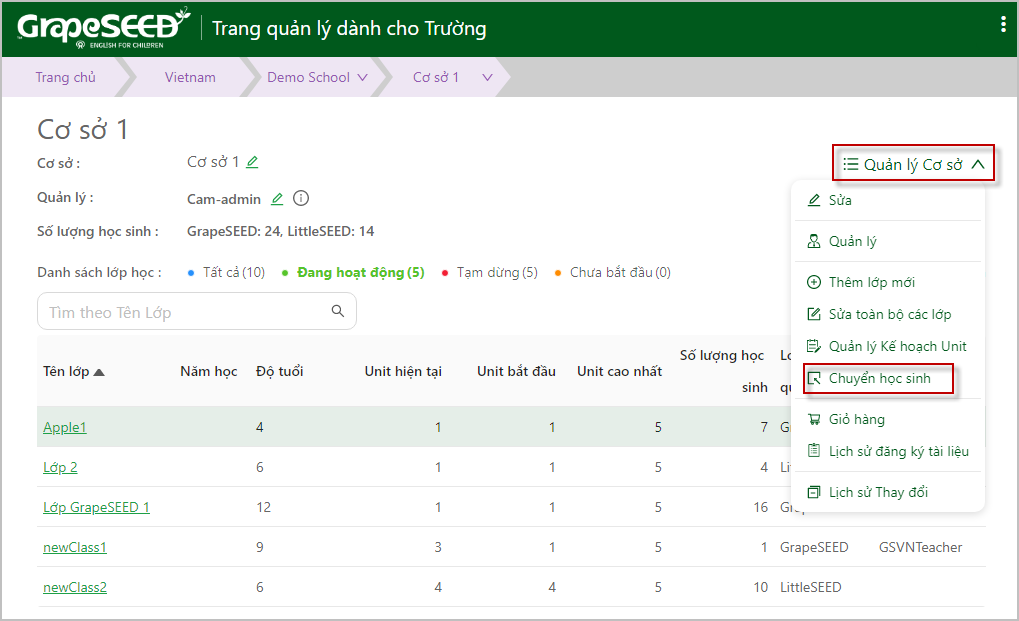Open the vertical three-dot menu in header

[x=1003, y=25]
